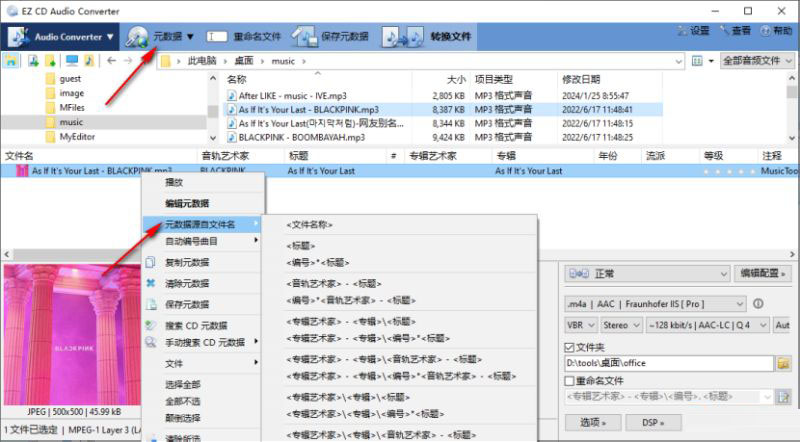Sort file list by 修改日期 column
The height and width of the screenshot is (442, 800).
pyautogui.click(x=581, y=79)
